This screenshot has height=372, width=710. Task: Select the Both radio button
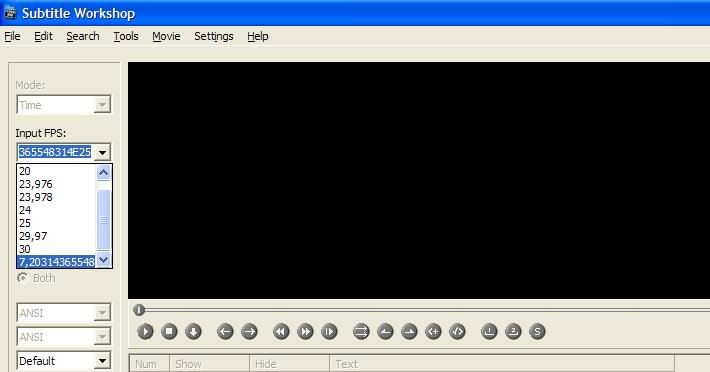tap(22, 278)
